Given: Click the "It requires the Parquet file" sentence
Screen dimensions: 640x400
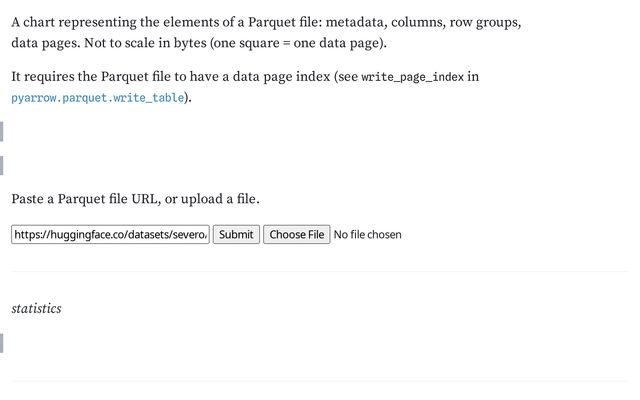Looking at the screenshot, I should pyautogui.click(x=245, y=87).
